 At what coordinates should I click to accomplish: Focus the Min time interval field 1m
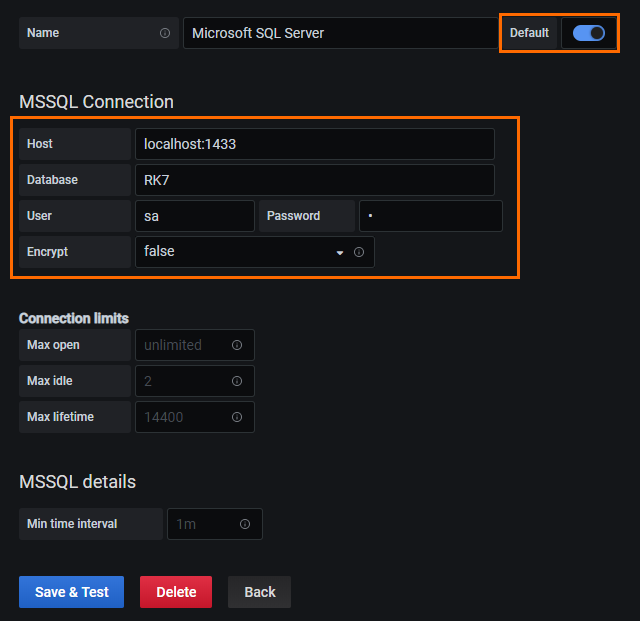tap(215, 524)
